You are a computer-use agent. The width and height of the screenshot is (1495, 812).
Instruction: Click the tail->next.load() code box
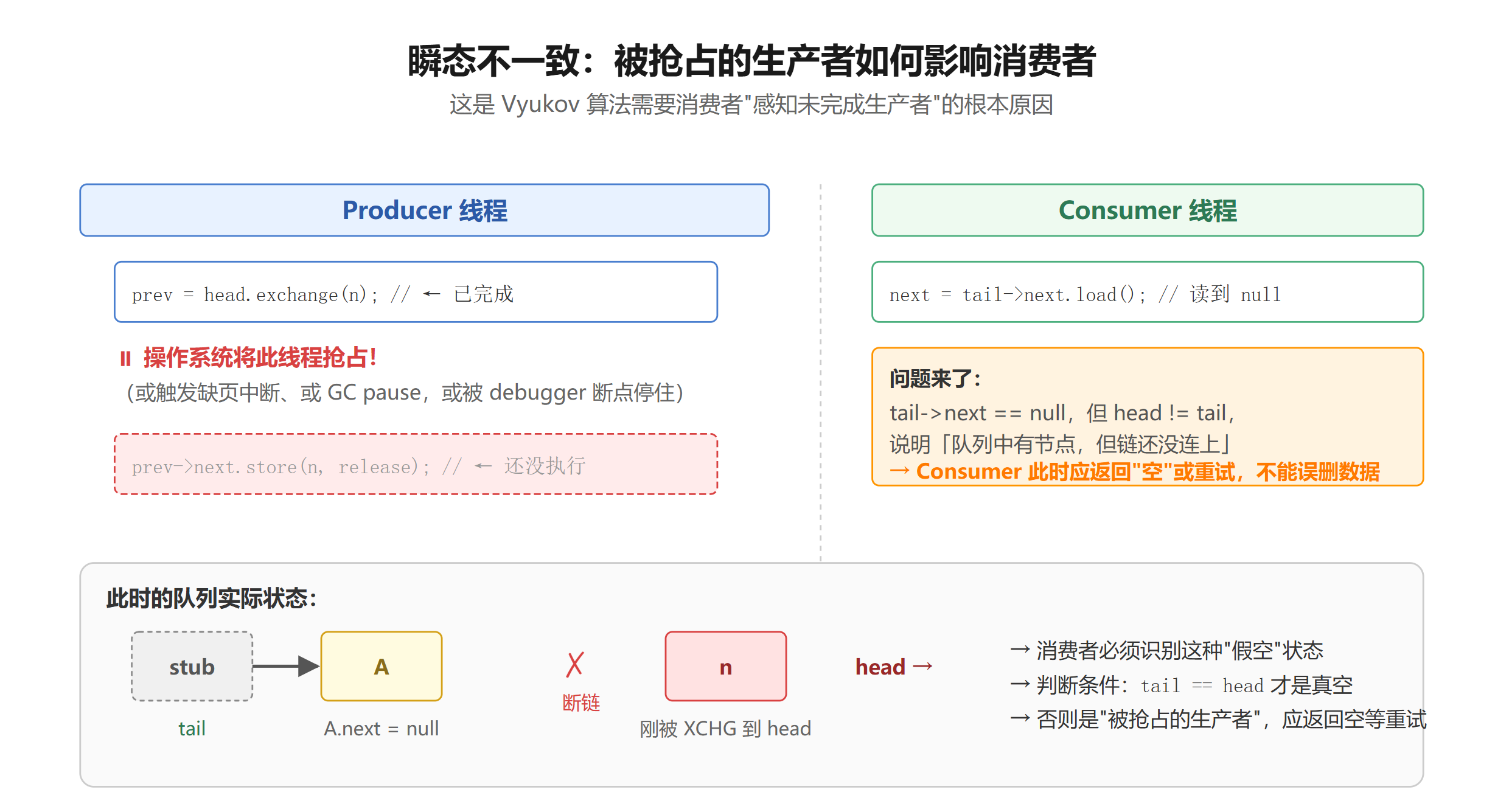[x=1147, y=292]
